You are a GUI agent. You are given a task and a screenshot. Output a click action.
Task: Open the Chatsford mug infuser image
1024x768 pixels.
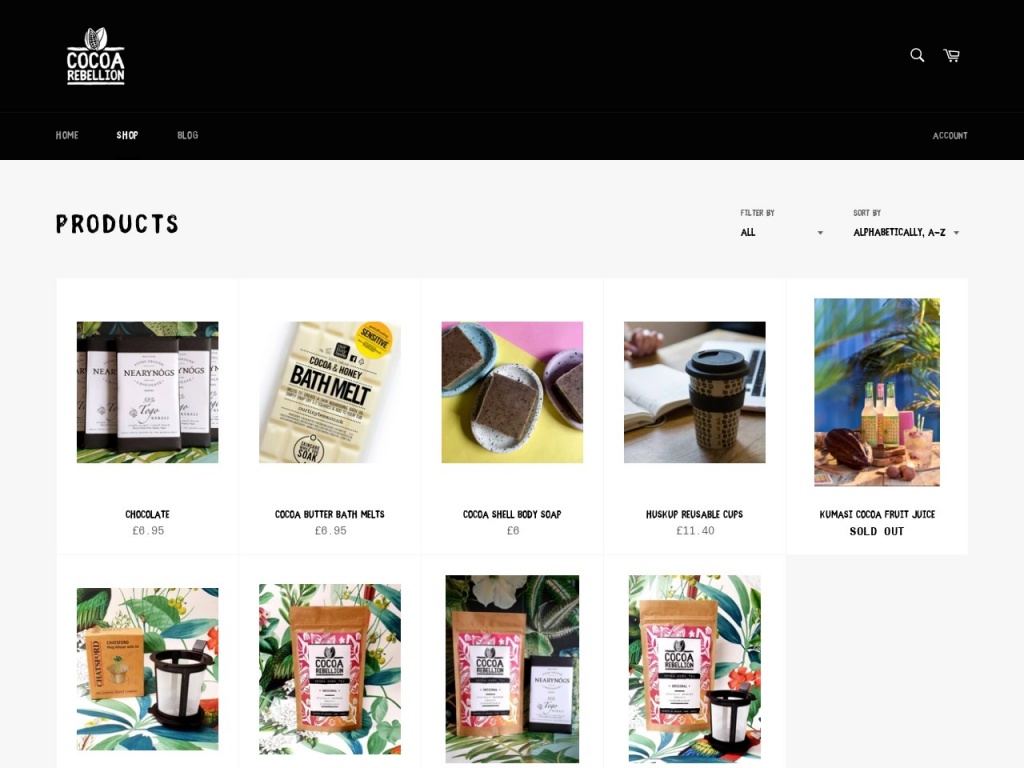pyautogui.click(x=148, y=669)
